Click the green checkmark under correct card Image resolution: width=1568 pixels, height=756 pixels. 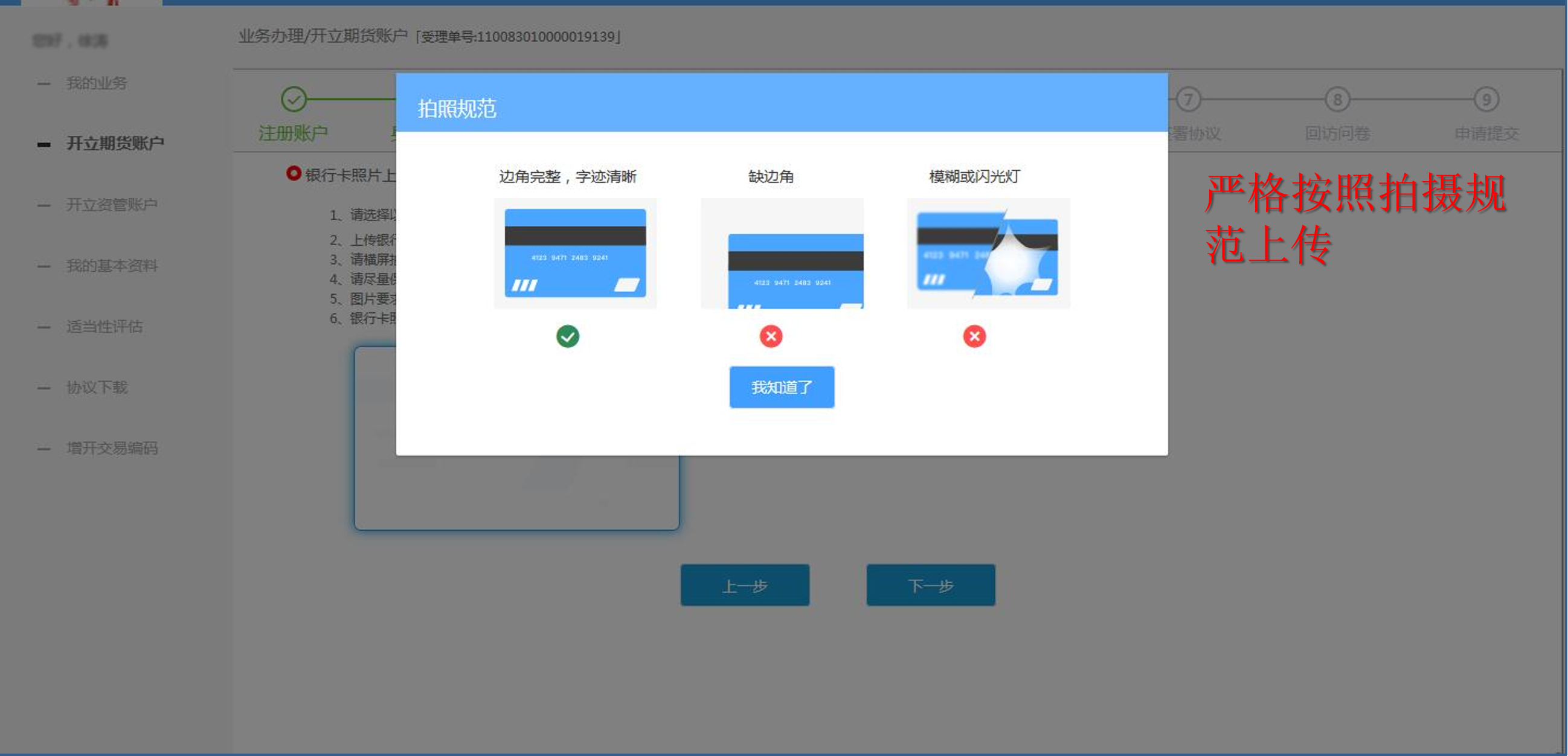click(x=567, y=336)
